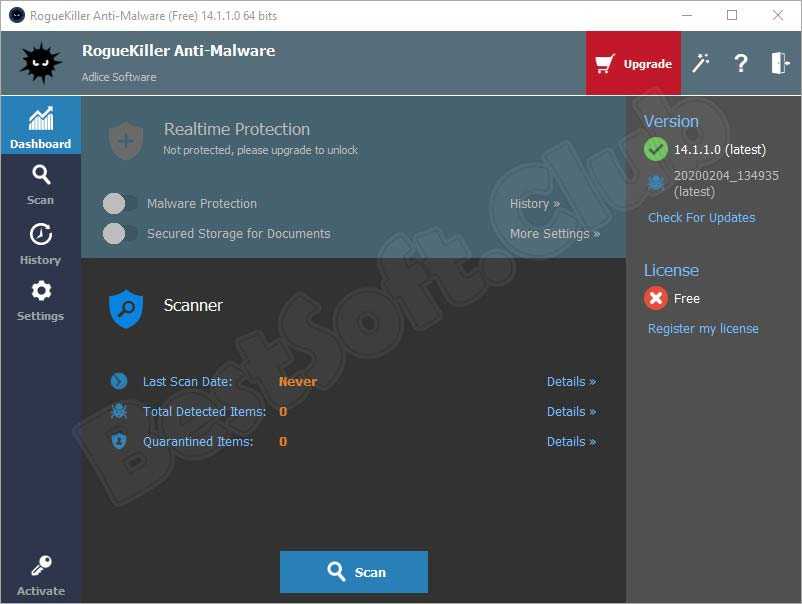The image size is (802, 604).
Task: Open the realtime protection History link
Action: click(534, 204)
